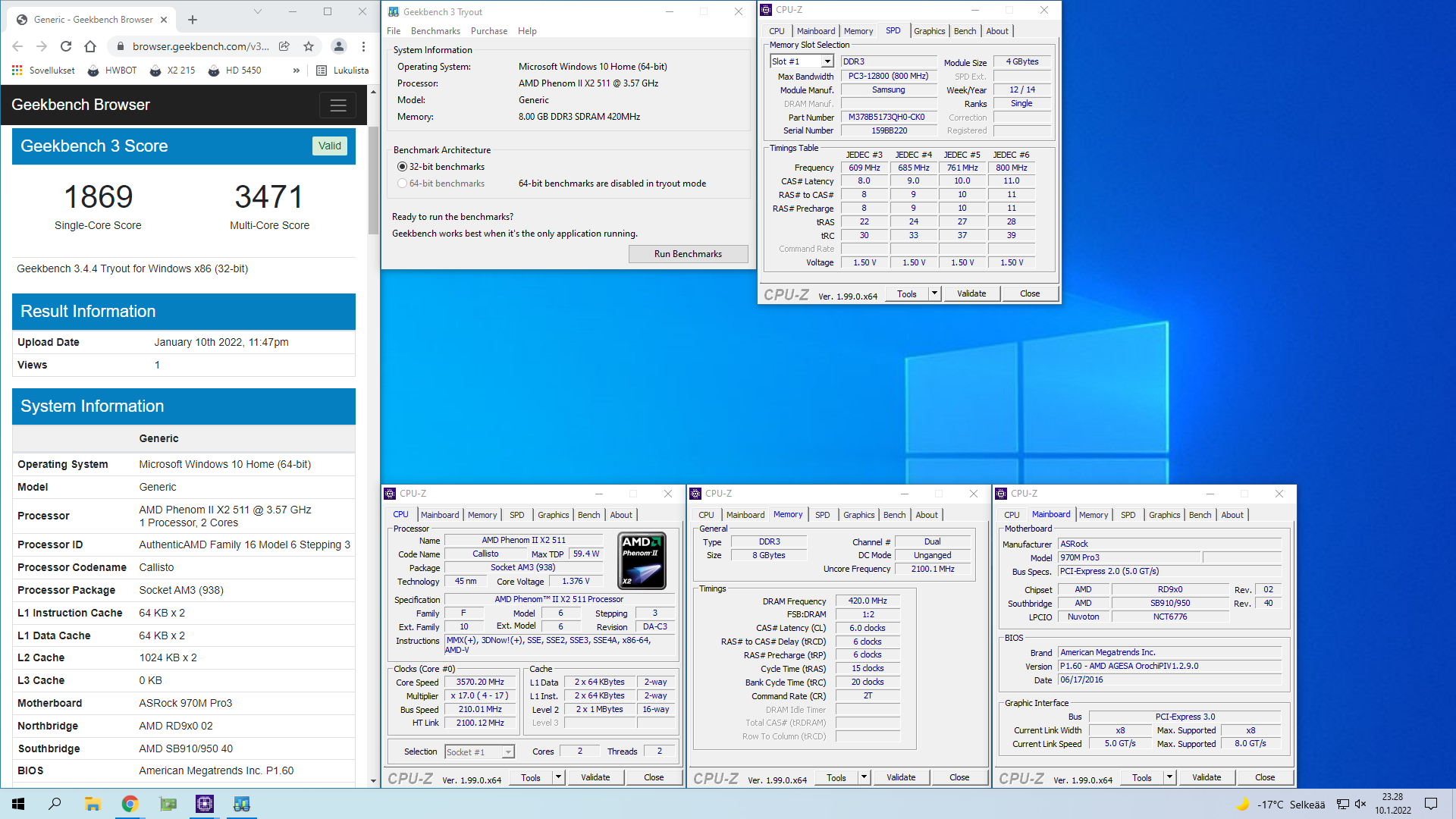Toggle the Geekbench Browser hamburger menu
The height and width of the screenshot is (819, 1456).
[x=338, y=105]
